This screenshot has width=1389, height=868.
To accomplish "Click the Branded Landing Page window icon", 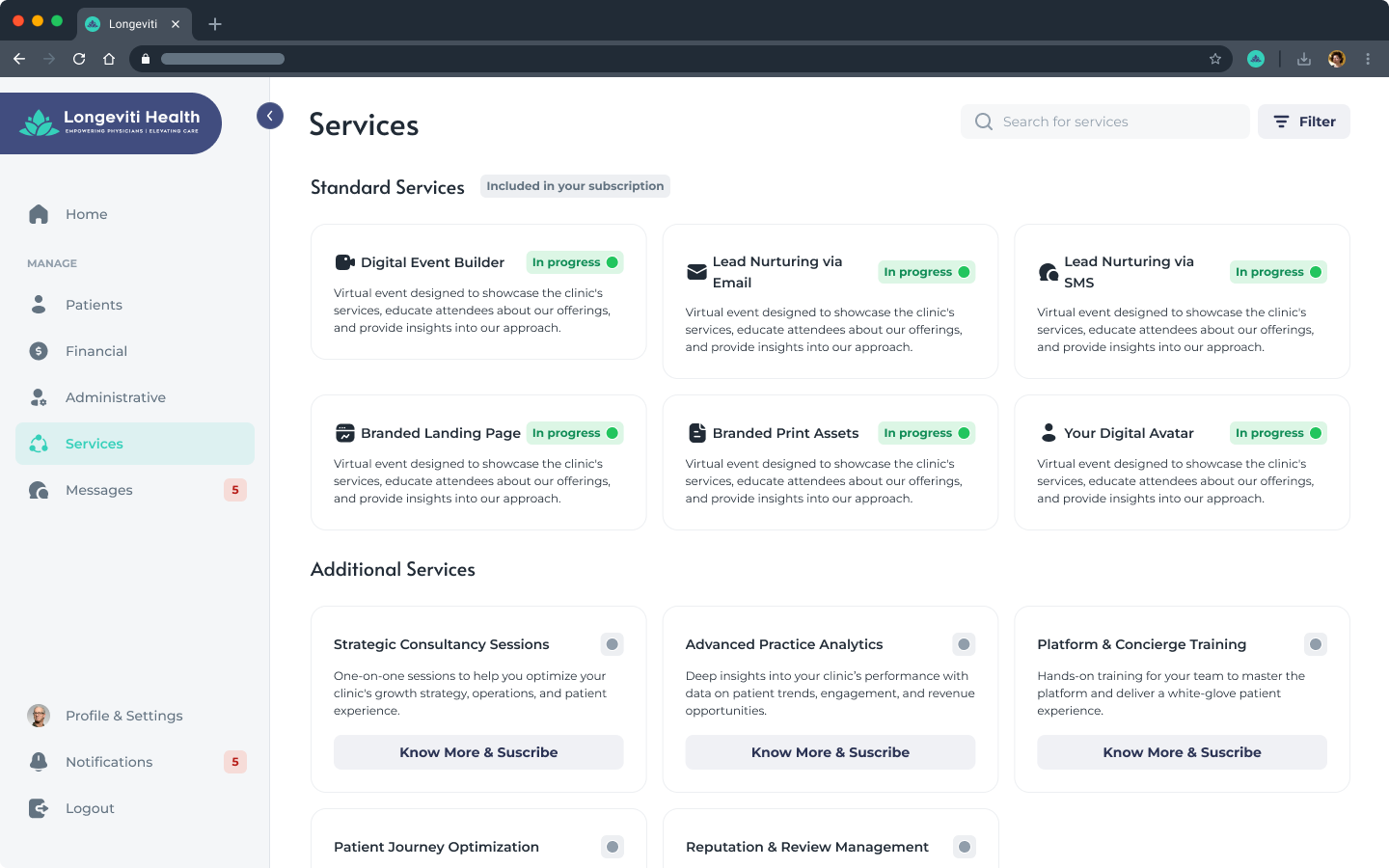I will pyautogui.click(x=344, y=433).
